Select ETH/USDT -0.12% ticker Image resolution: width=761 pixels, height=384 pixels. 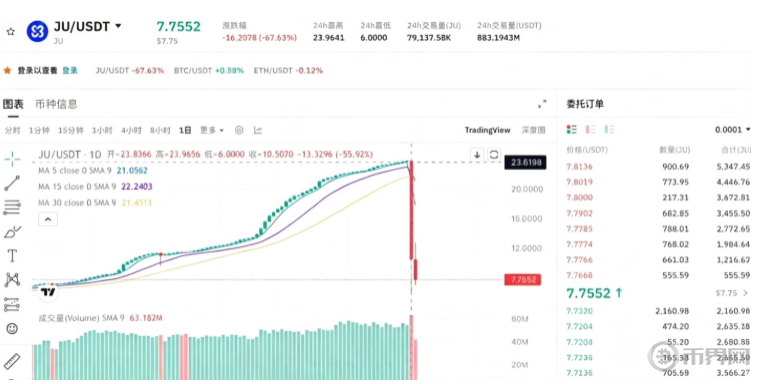288,70
